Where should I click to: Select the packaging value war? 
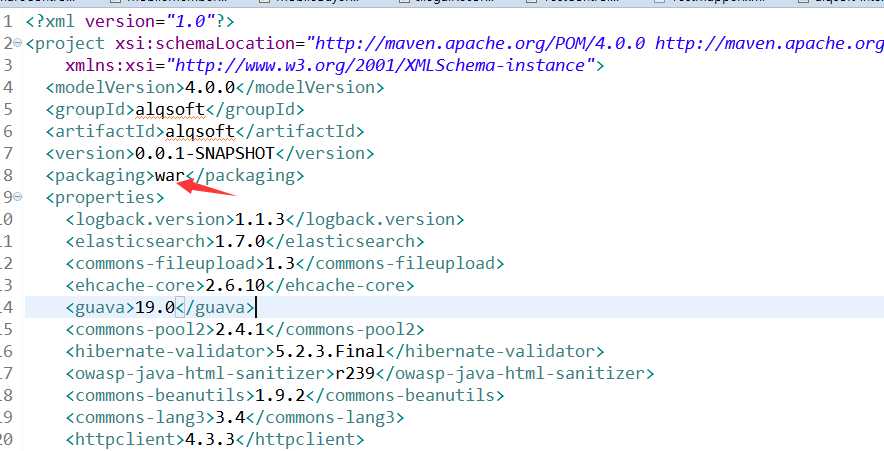[x=170, y=175]
